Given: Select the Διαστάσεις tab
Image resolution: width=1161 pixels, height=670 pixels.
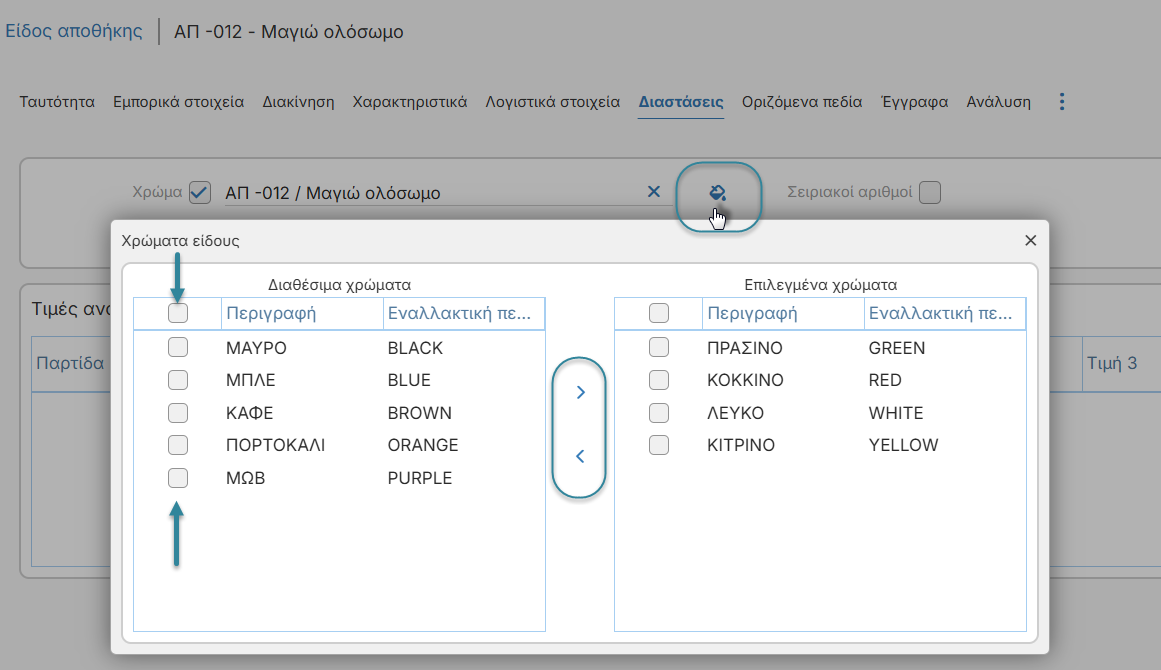Looking at the screenshot, I should [681, 102].
